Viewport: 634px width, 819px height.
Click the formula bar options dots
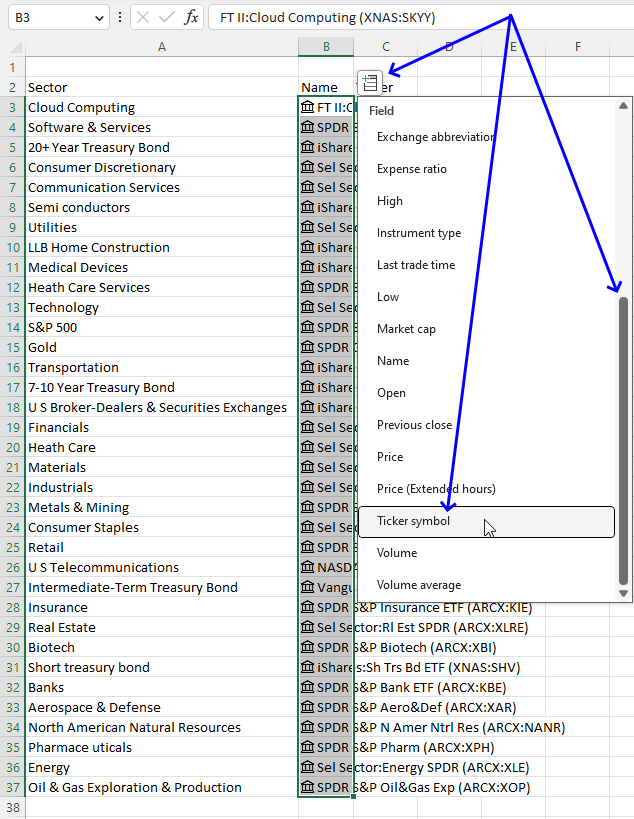120,18
